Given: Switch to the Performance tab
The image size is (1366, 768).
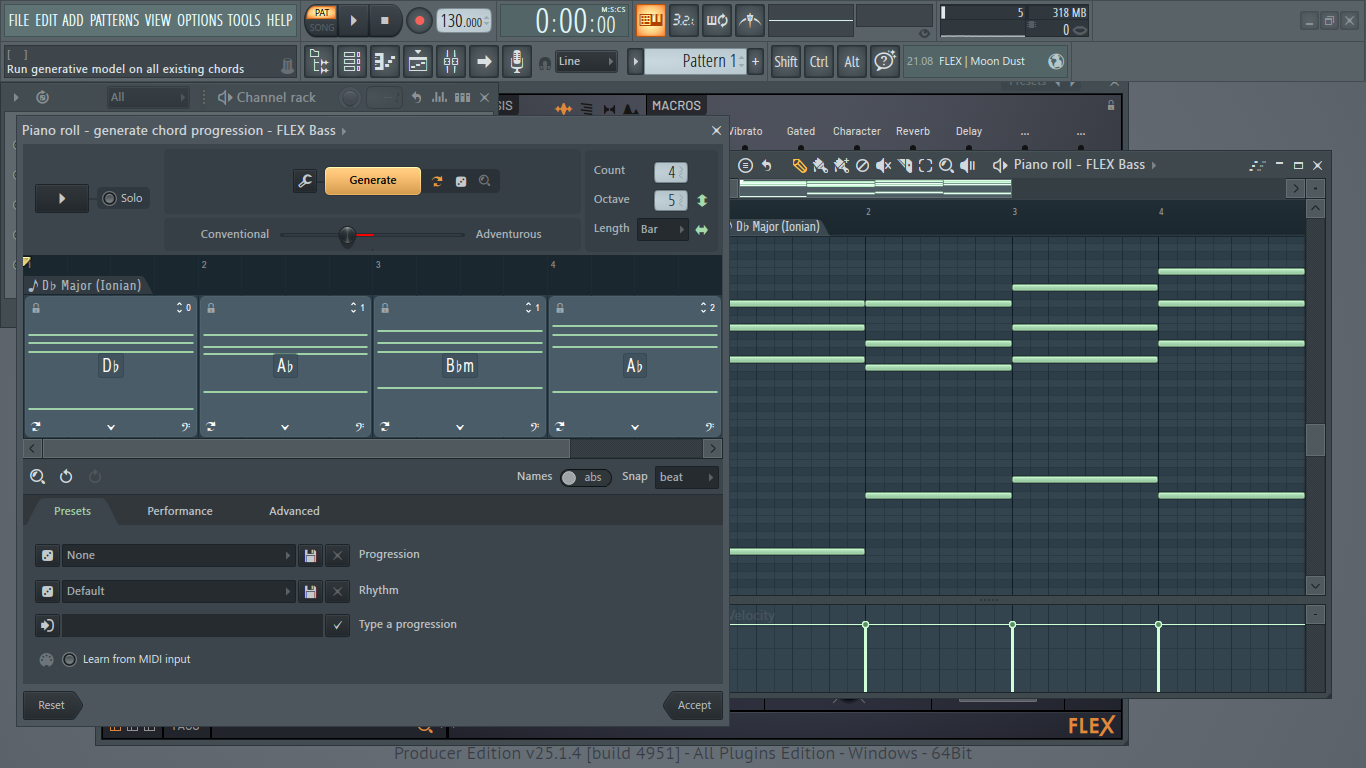Looking at the screenshot, I should click(x=180, y=511).
